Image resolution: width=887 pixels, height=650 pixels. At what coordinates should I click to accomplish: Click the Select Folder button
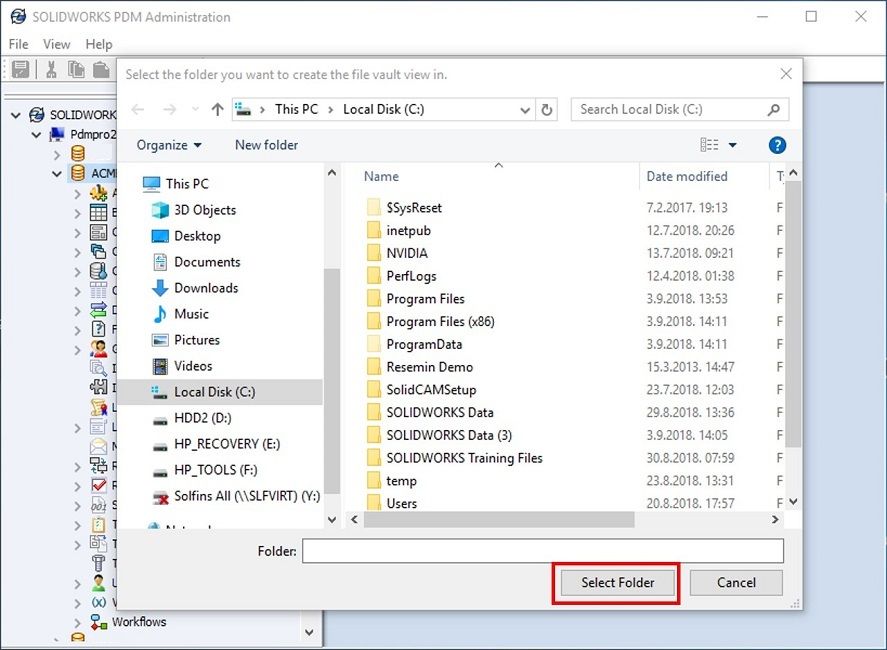[x=617, y=582]
